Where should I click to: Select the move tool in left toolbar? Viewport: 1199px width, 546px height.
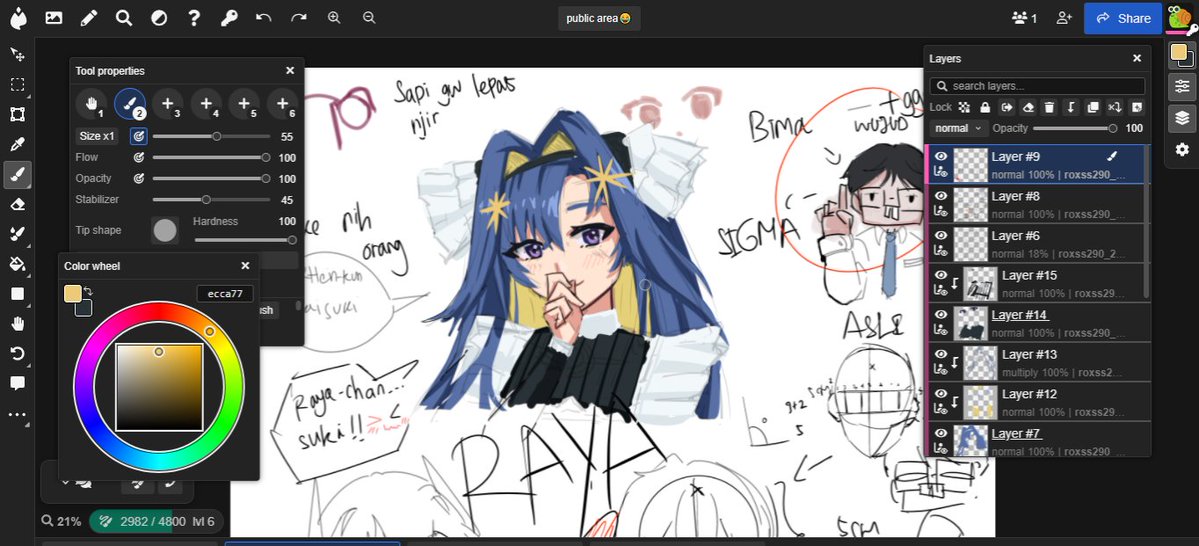18,54
